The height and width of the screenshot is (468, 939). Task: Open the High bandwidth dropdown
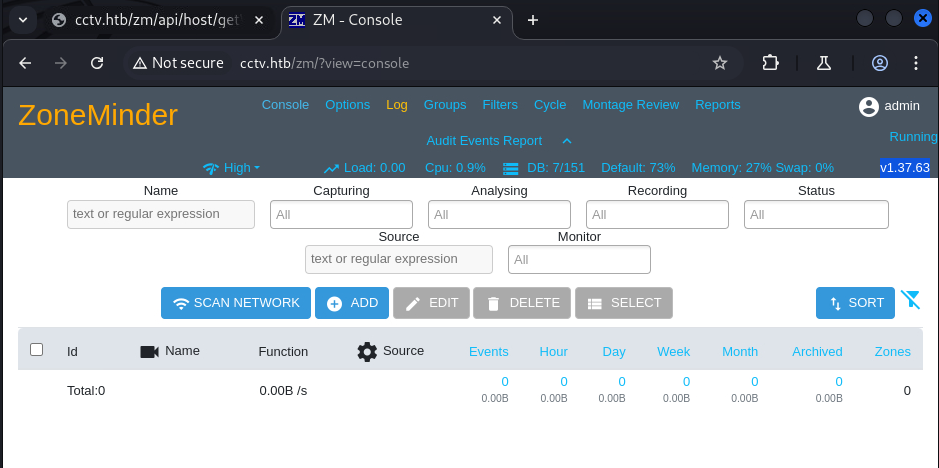232,168
